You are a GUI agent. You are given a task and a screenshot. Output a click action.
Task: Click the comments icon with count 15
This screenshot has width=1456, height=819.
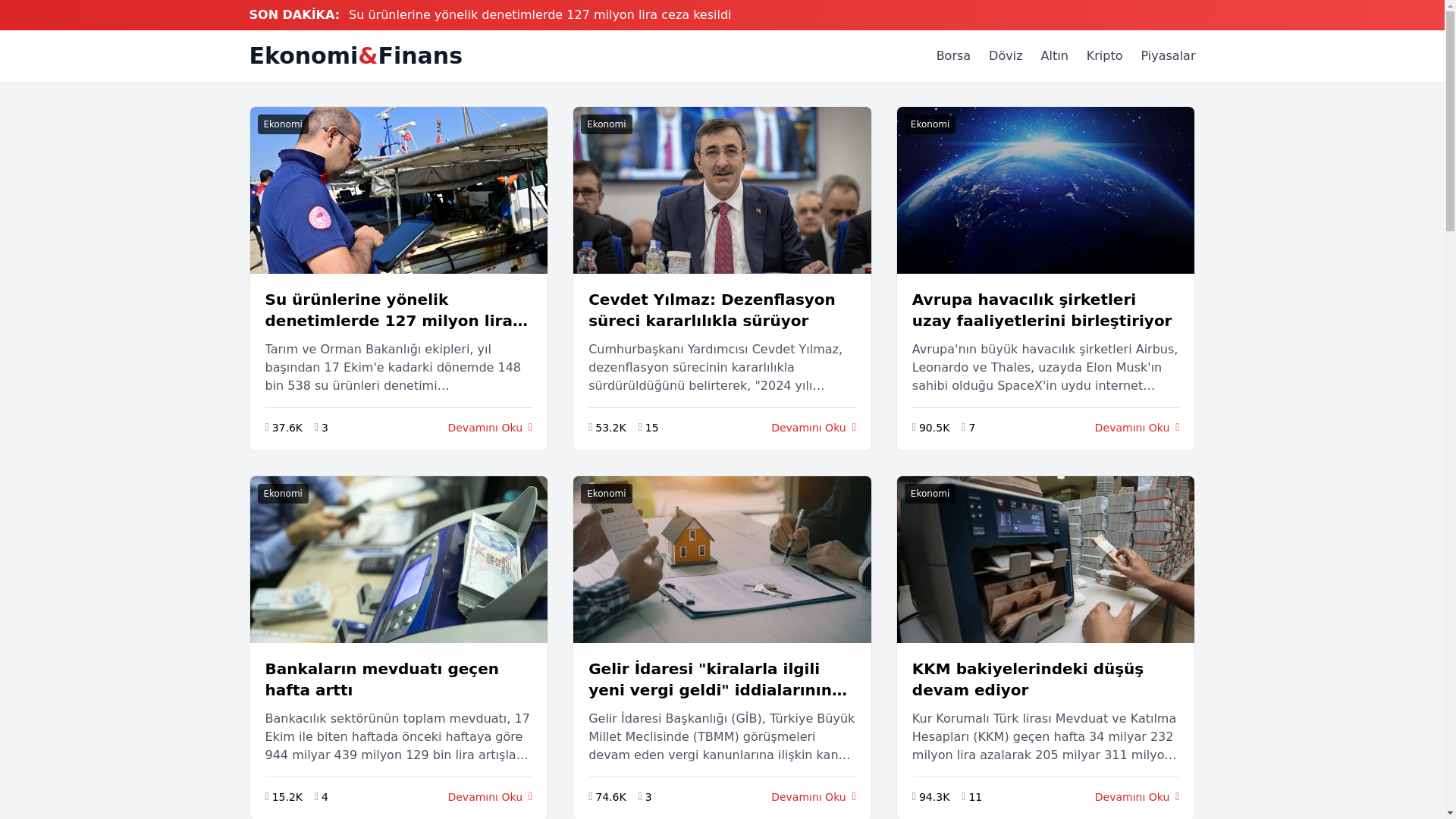tap(640, 428)
